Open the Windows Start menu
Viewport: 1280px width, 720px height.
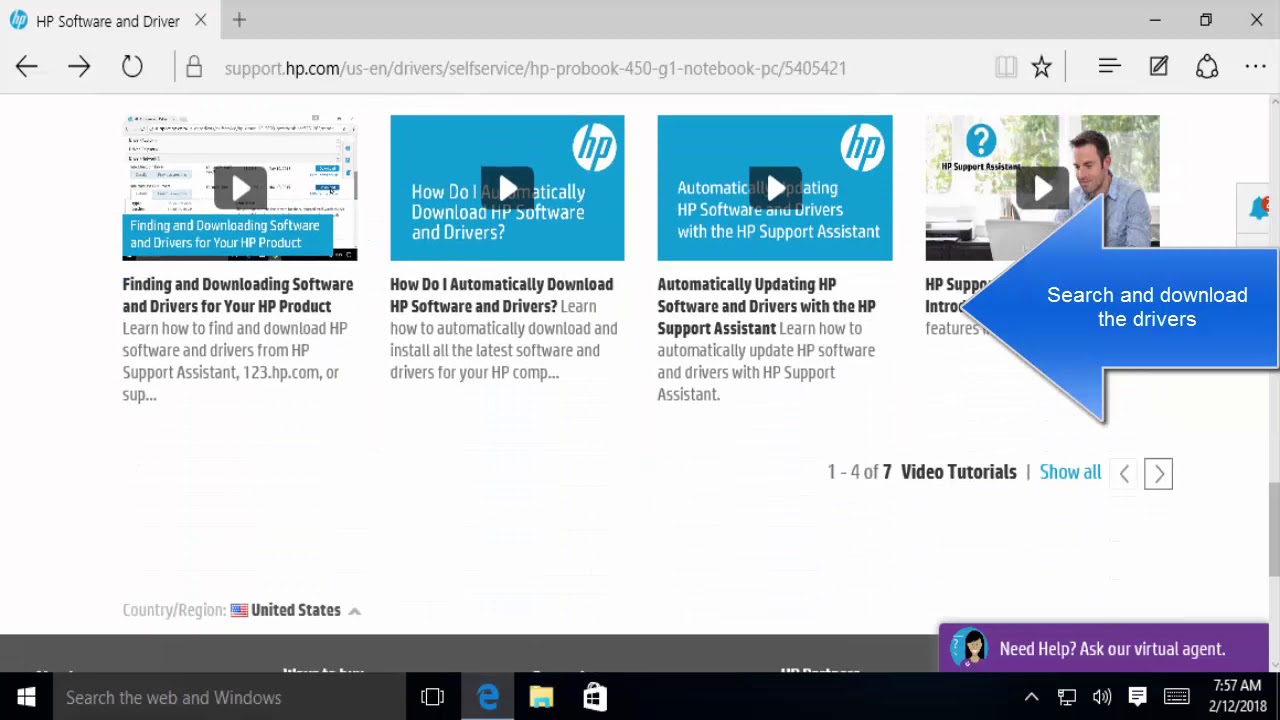tap(26, 697)
